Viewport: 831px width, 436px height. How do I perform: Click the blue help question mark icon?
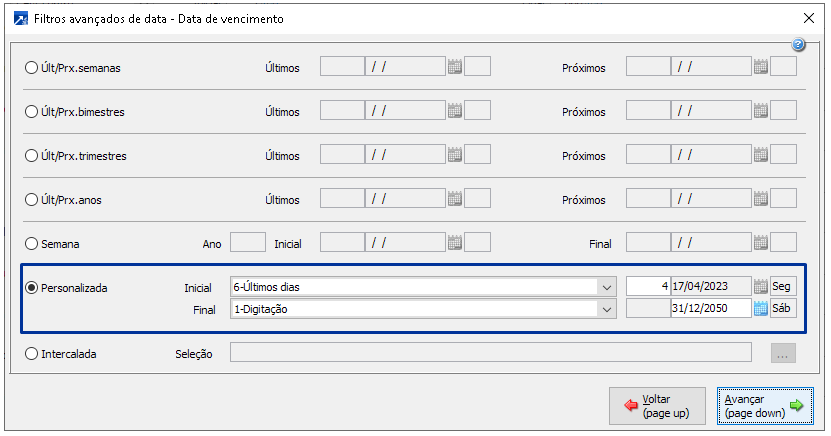point(799,45)
